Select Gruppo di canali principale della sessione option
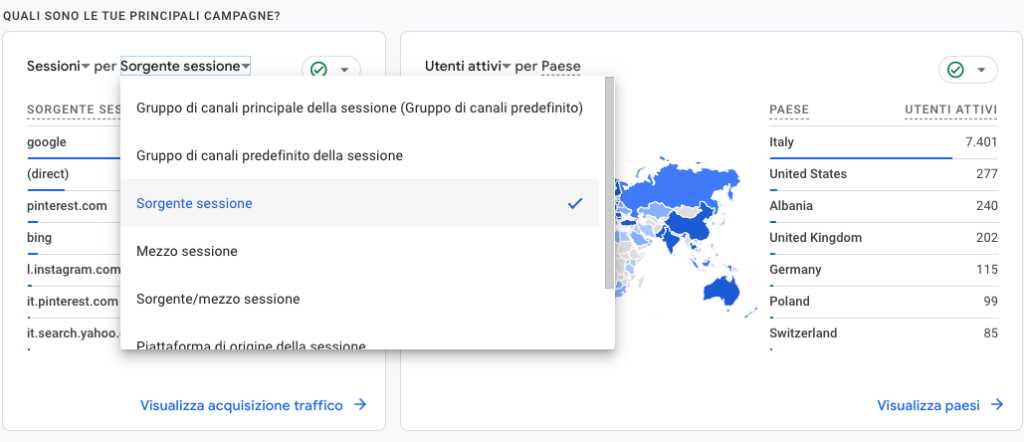Viewport: 1024px width, 442px height. tap(360, 108)
